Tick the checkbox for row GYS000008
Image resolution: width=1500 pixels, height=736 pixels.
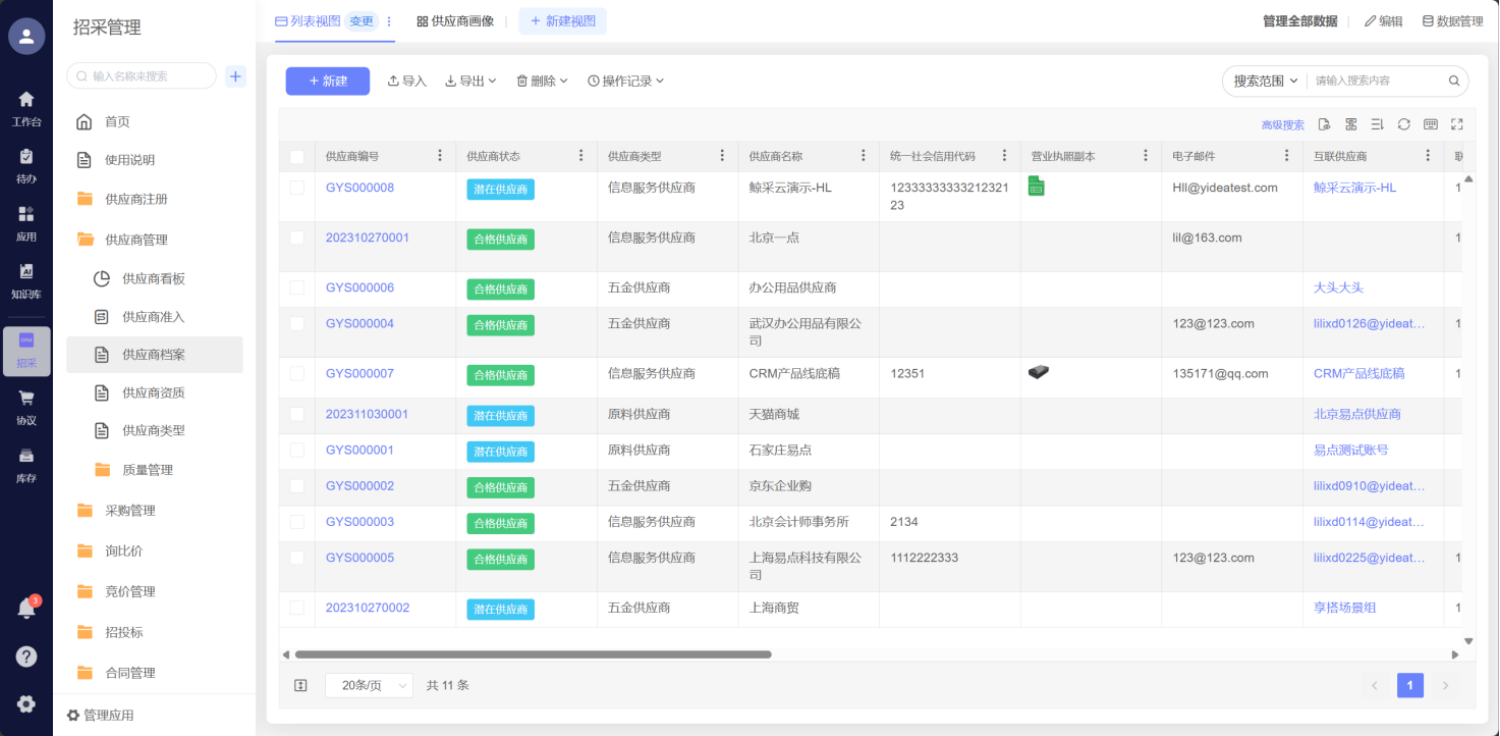coord(297,188)
